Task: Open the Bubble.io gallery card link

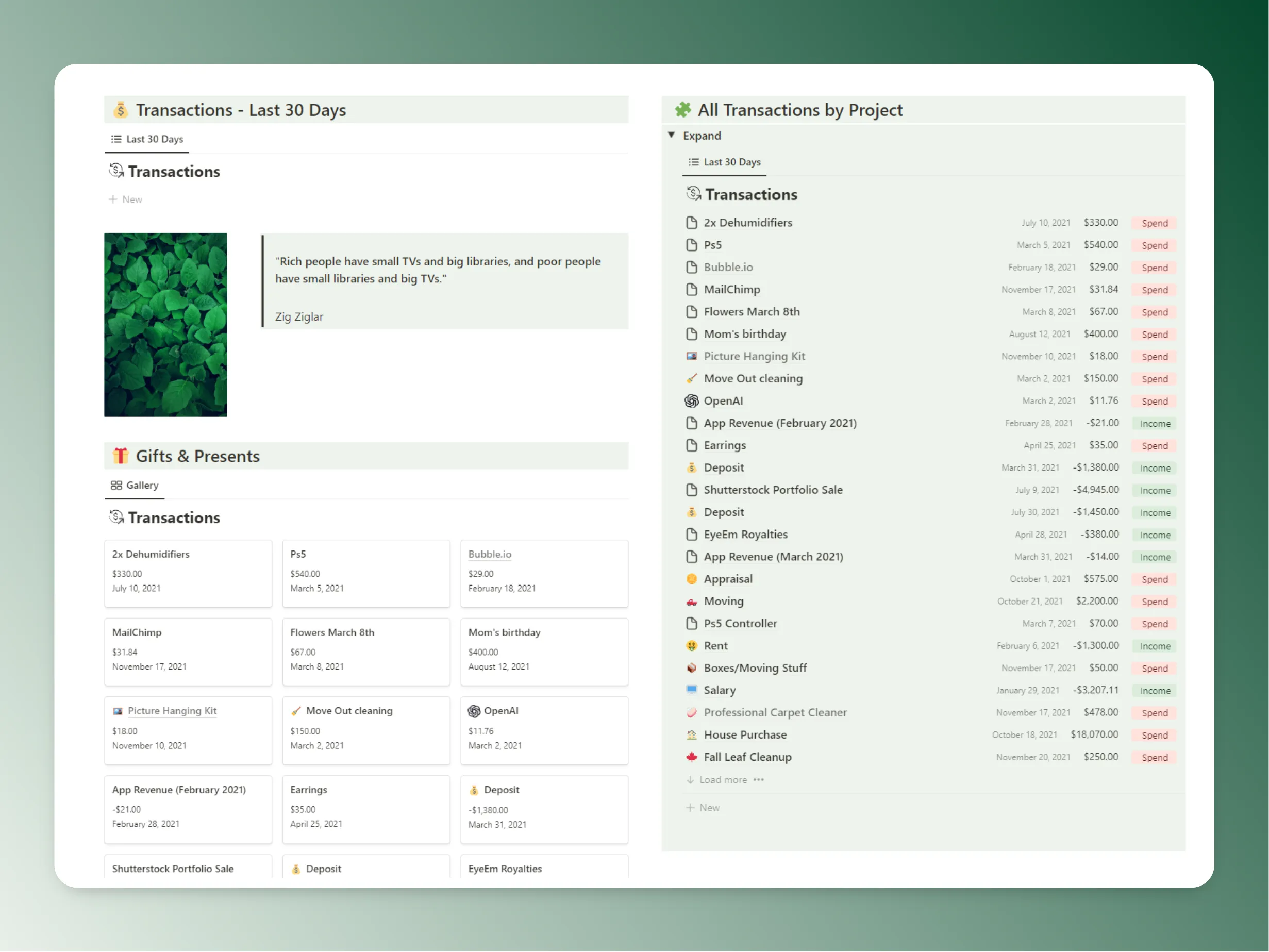Action: [x=489, y=554]
